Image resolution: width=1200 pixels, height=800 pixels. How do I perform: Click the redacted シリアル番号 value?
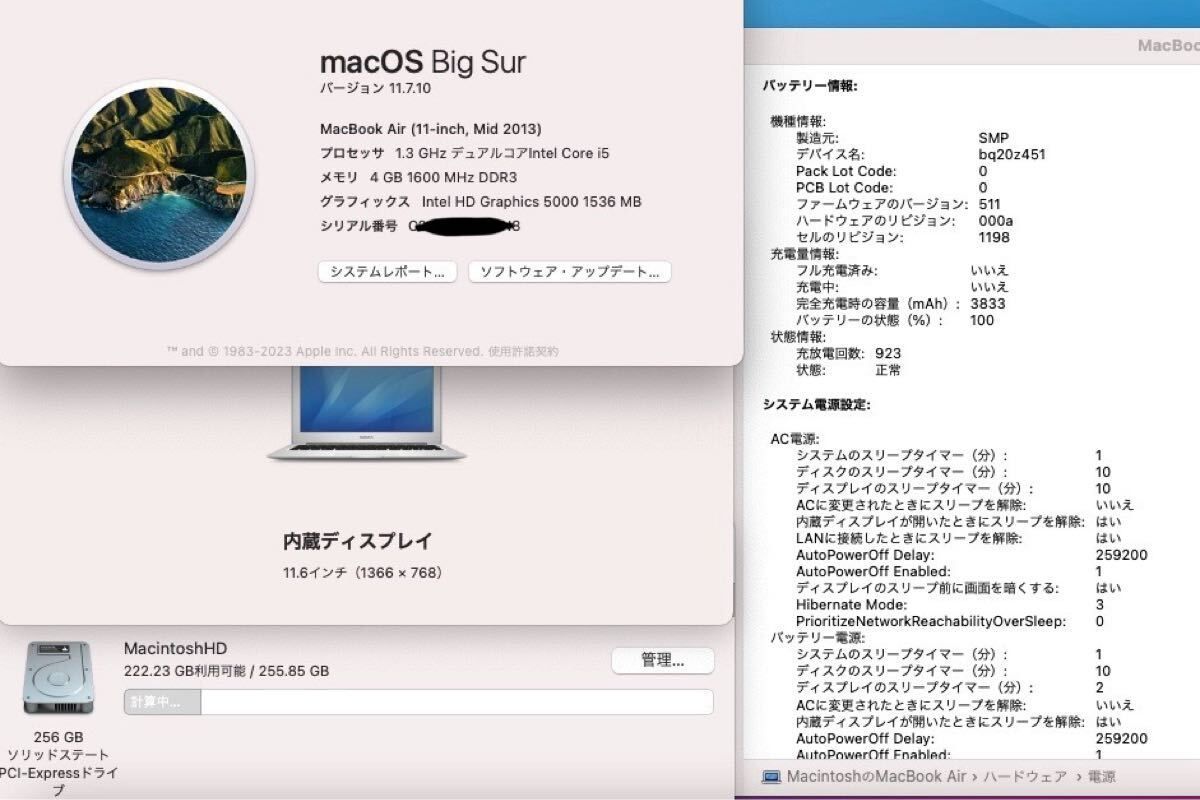tap(464, 226)
